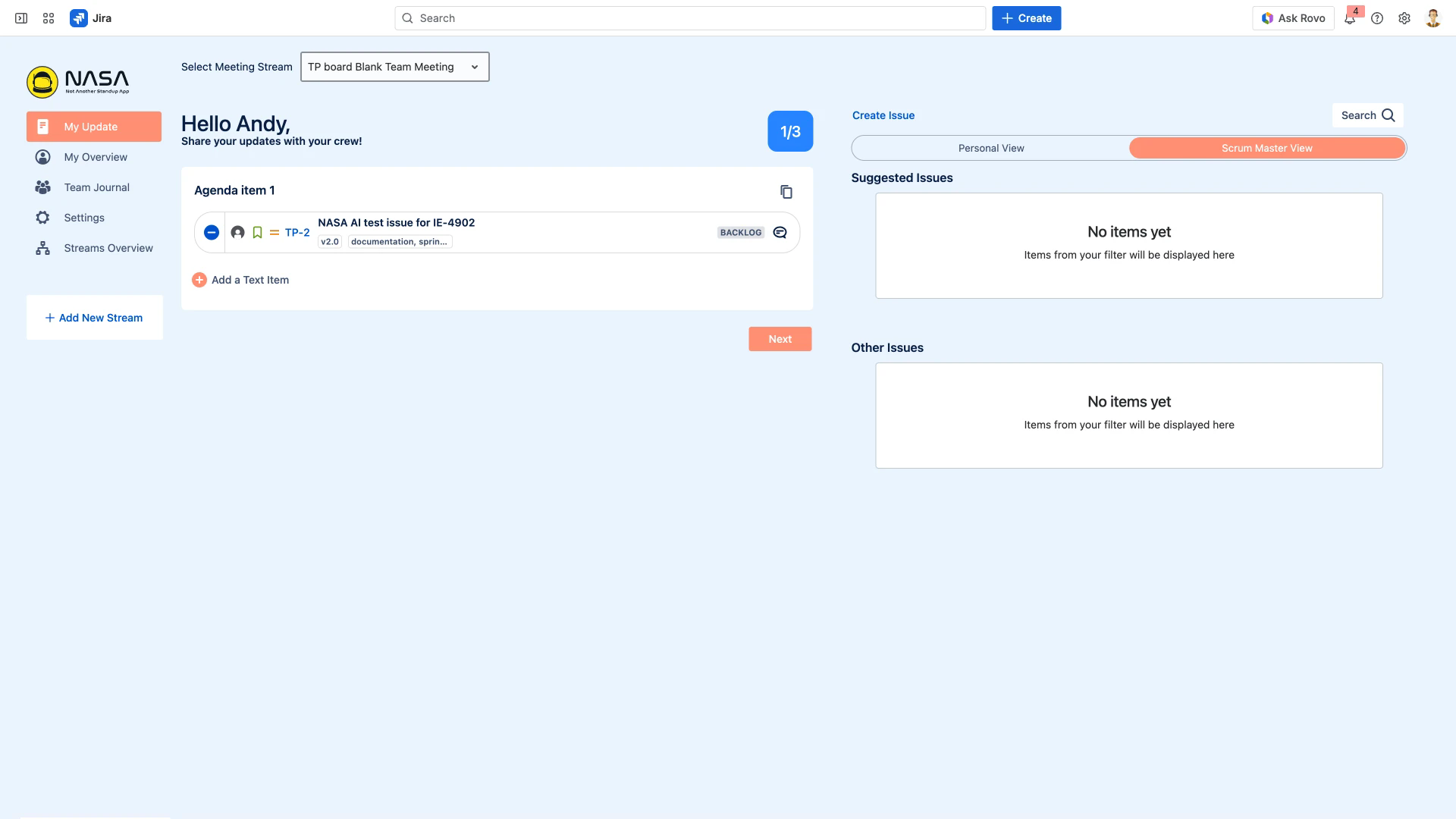
Task: Click the copy agenda item icon
Action: [786, 192]
